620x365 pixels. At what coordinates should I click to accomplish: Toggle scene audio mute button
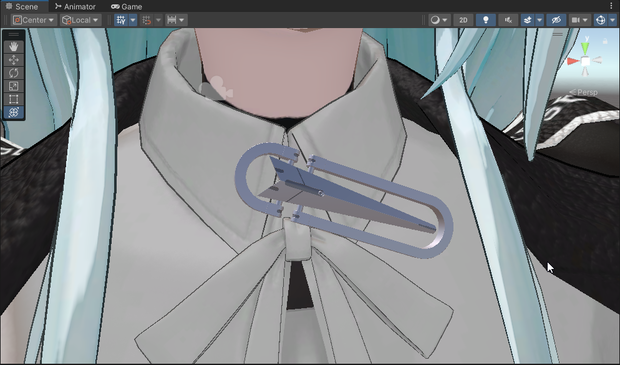(508, 20)
